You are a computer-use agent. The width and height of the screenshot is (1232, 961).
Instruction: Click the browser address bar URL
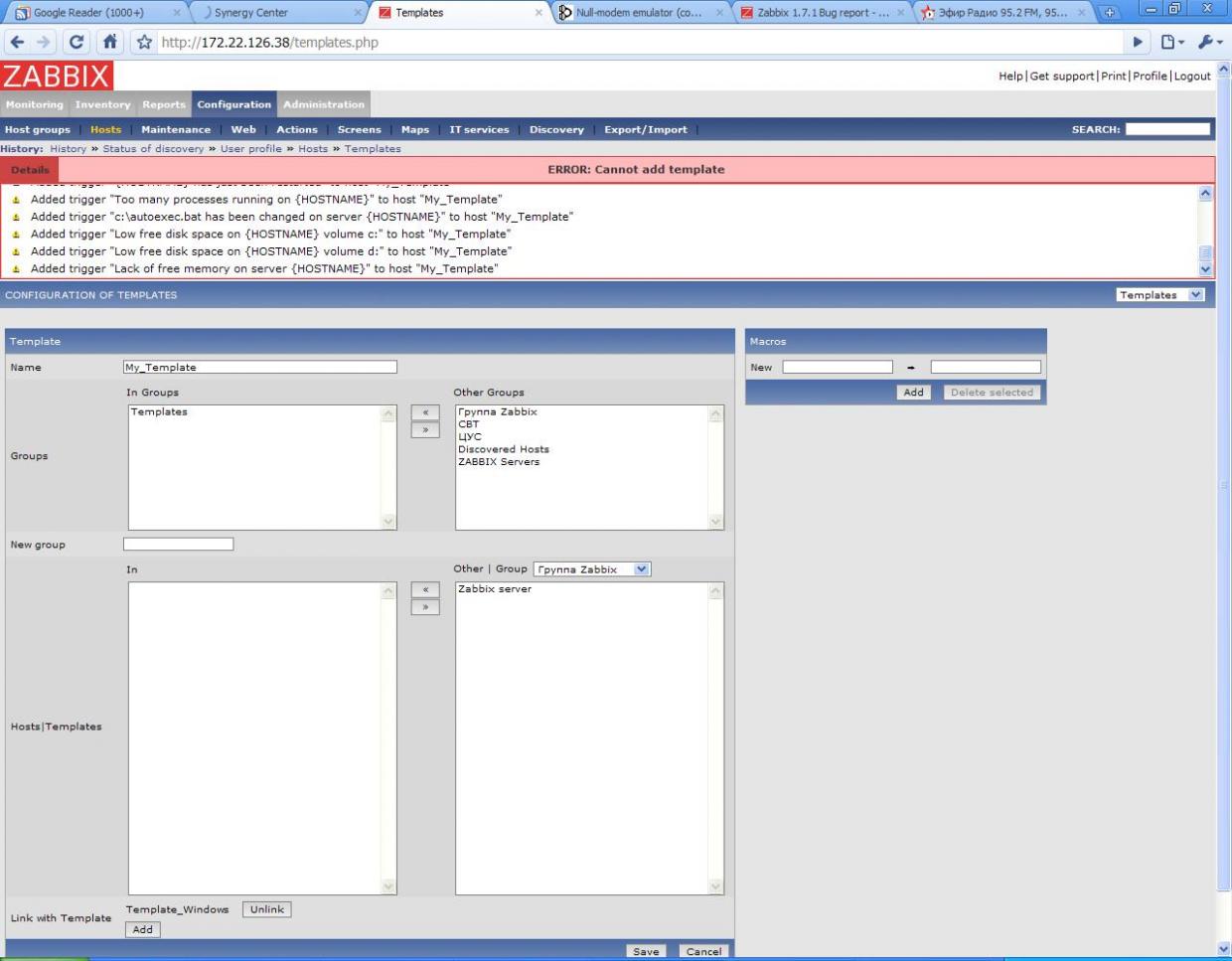point(269,43)
